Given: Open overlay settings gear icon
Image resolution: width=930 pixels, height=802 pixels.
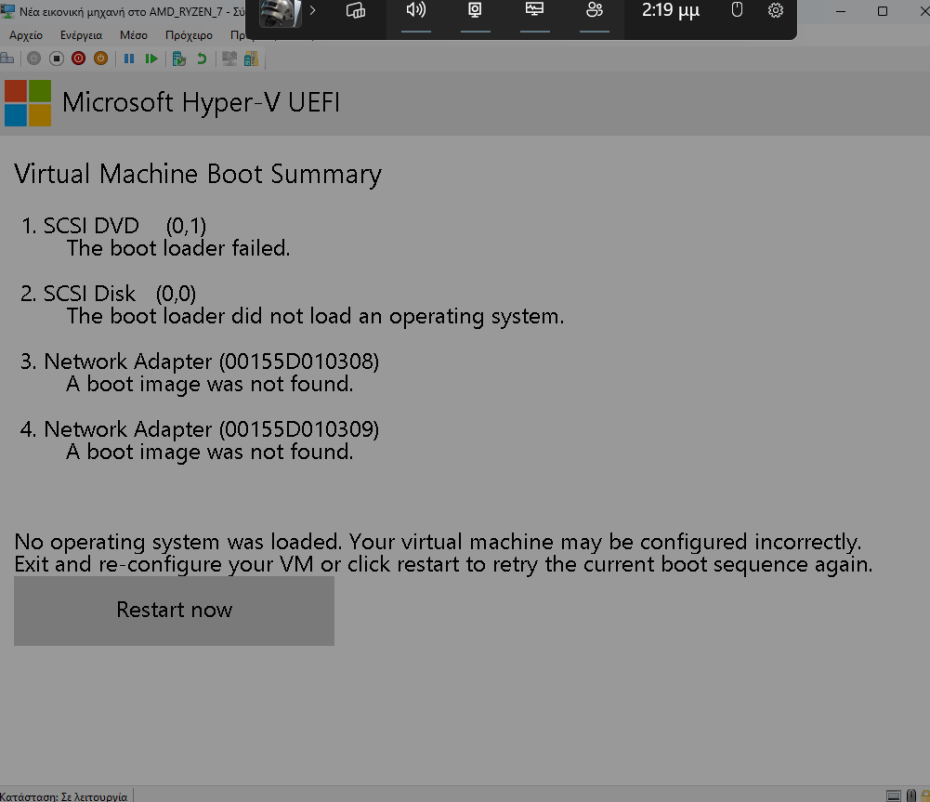Looking at the screenshot, I should [x=775, y=10].
